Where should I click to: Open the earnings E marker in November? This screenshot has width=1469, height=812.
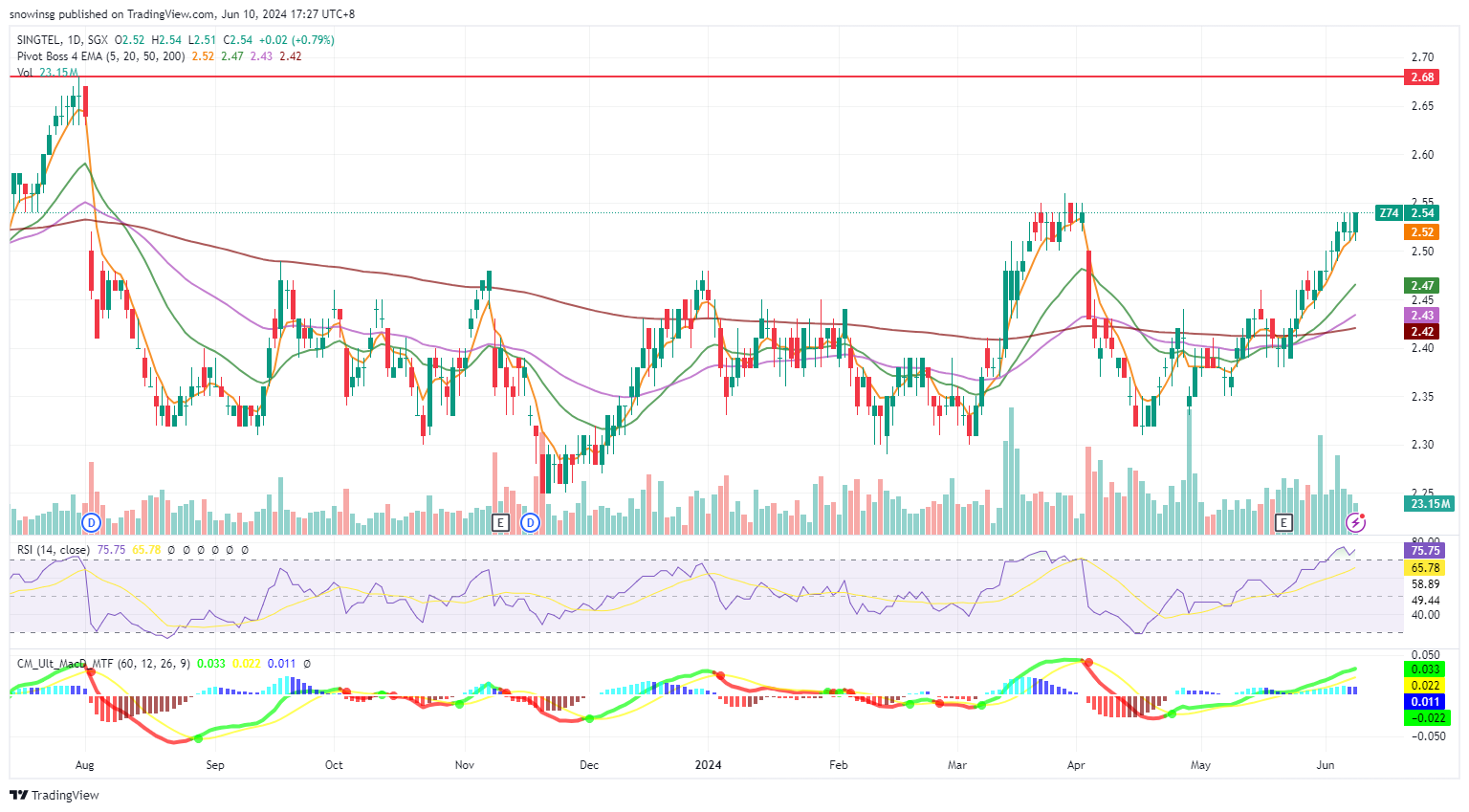pyautogui.click(x=500, y=522)
